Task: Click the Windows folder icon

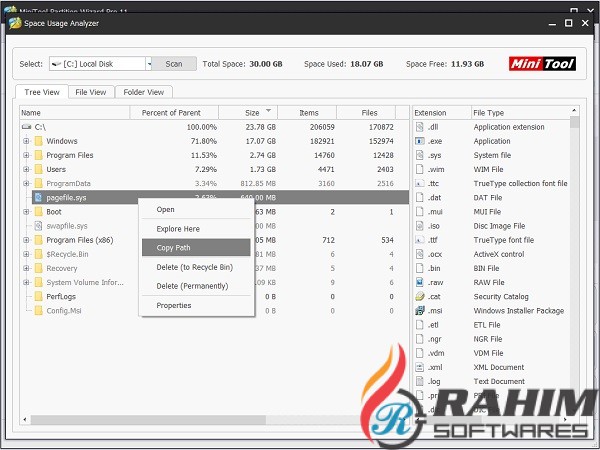Action: (38, 141)
